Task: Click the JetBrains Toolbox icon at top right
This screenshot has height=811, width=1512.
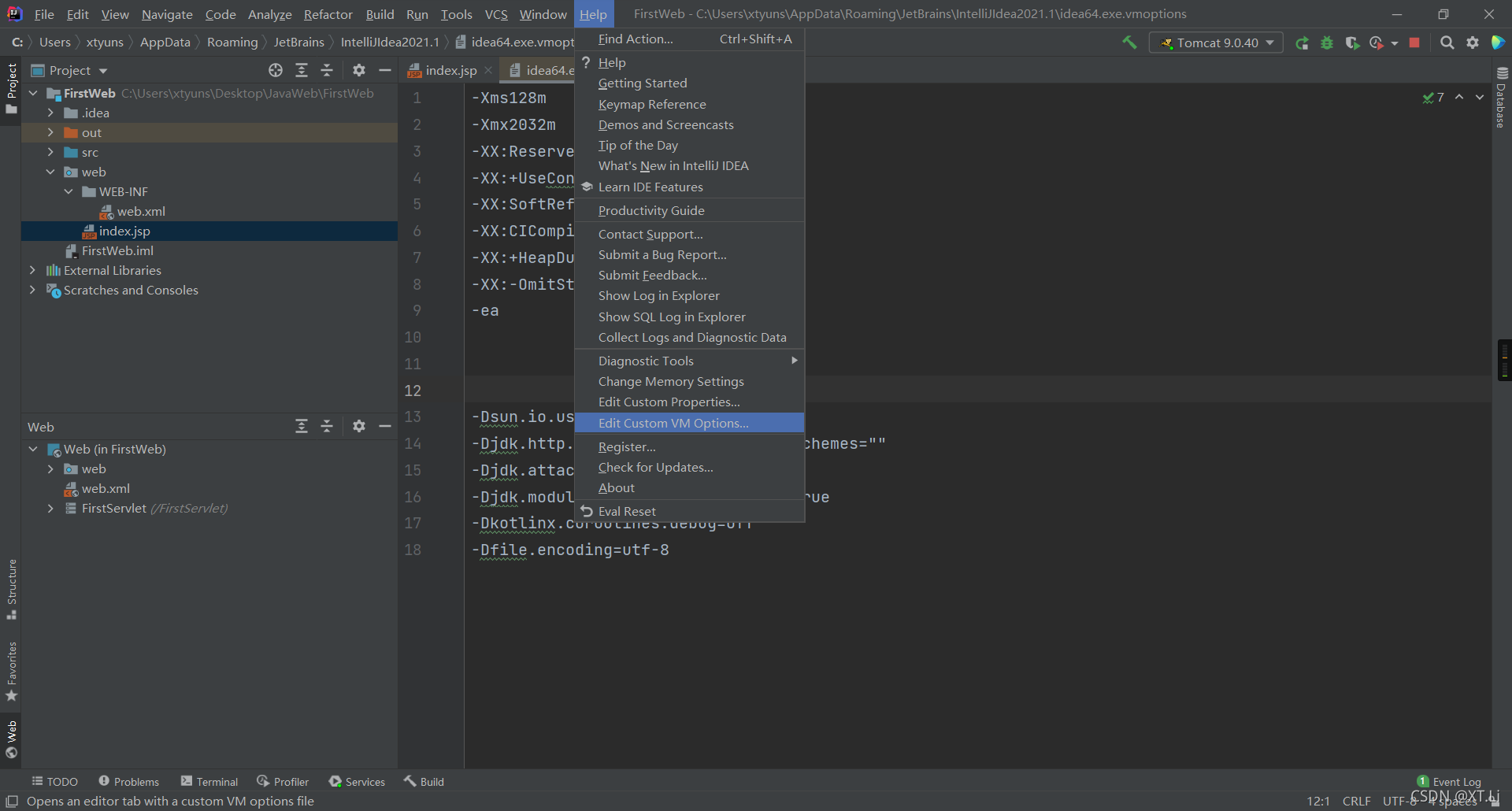Action: pos(1498,43)
